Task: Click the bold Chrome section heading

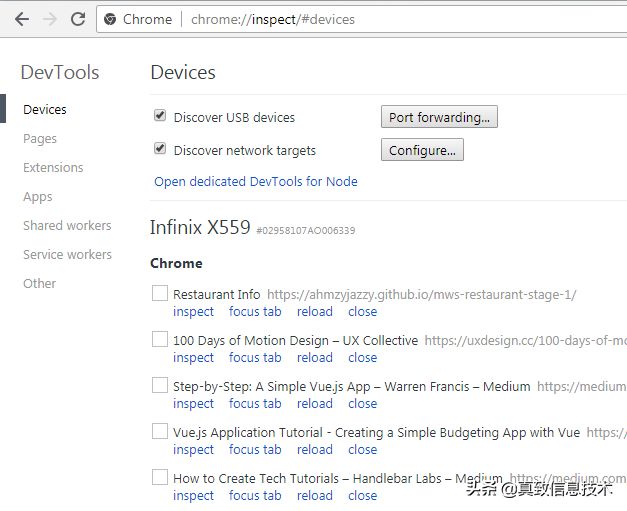Action: coord(176,263)
